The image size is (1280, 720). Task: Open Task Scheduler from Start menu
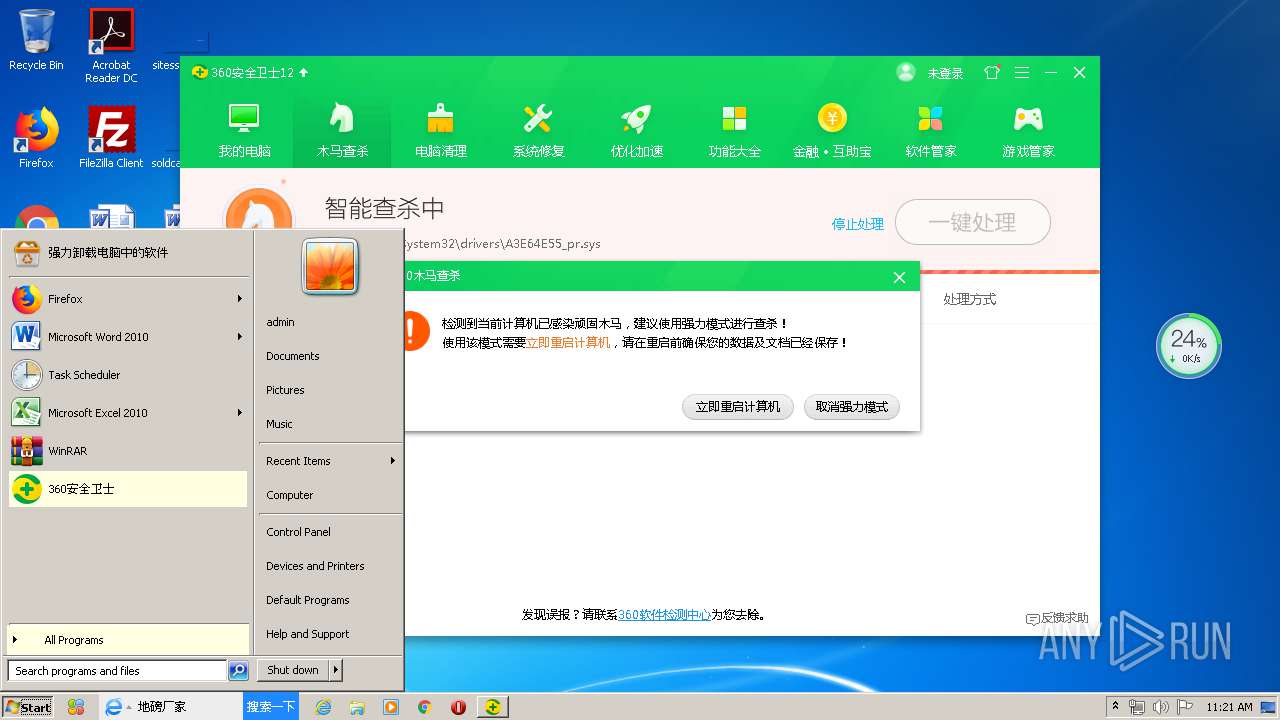129,375
